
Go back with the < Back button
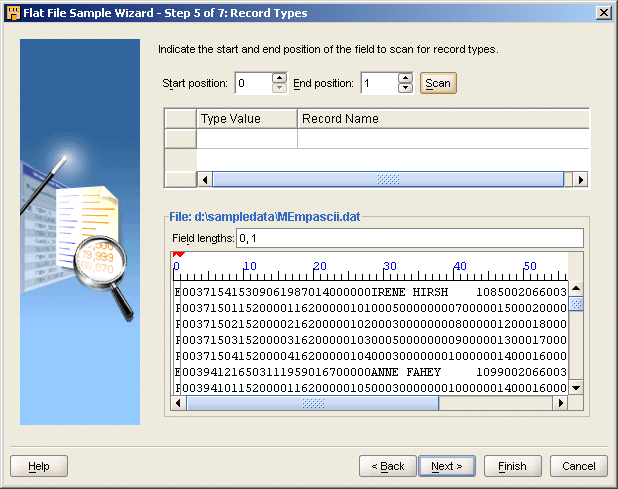[388, 466]
